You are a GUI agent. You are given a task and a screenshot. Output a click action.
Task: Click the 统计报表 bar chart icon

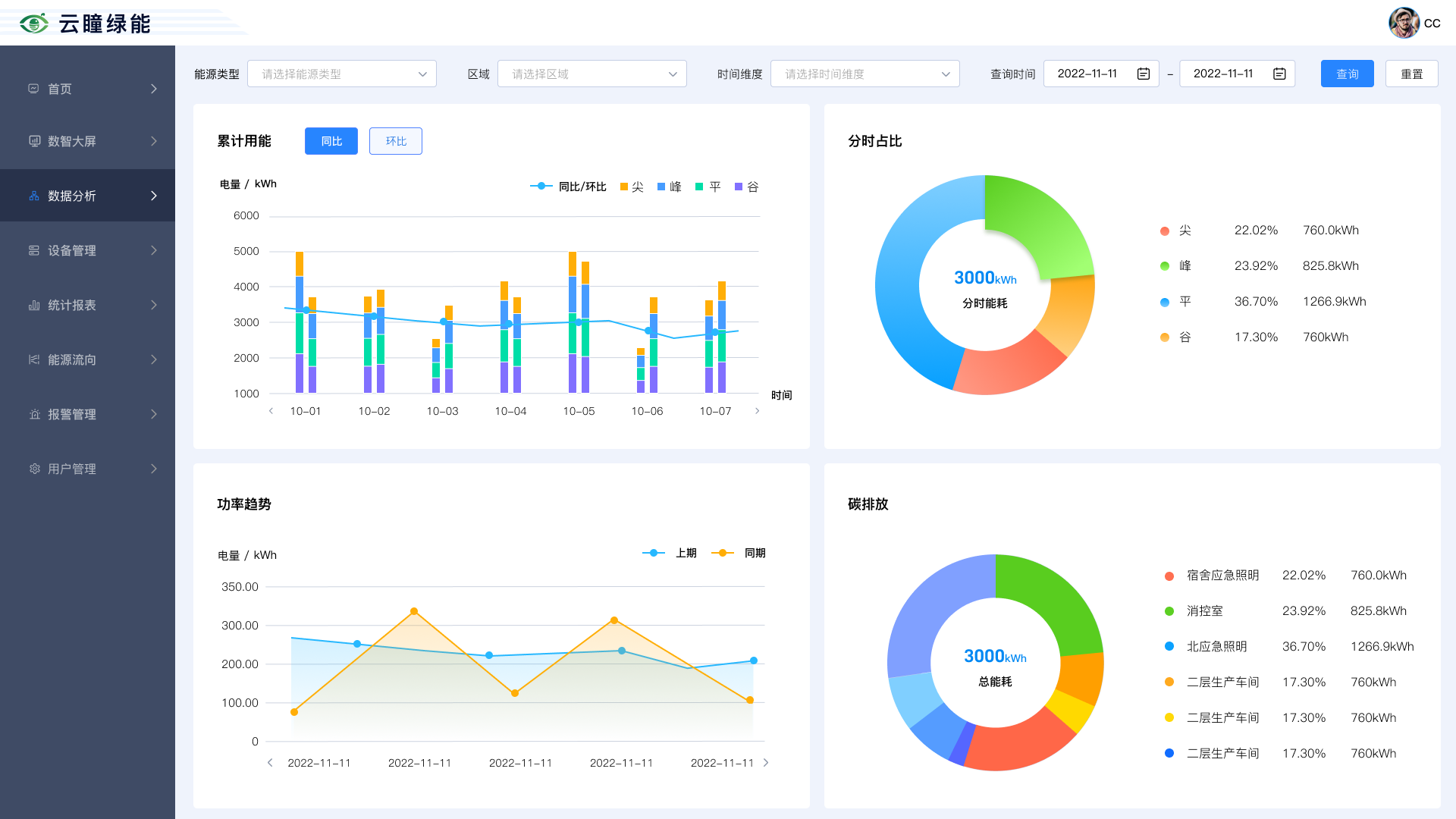click(x=34, y=305)
